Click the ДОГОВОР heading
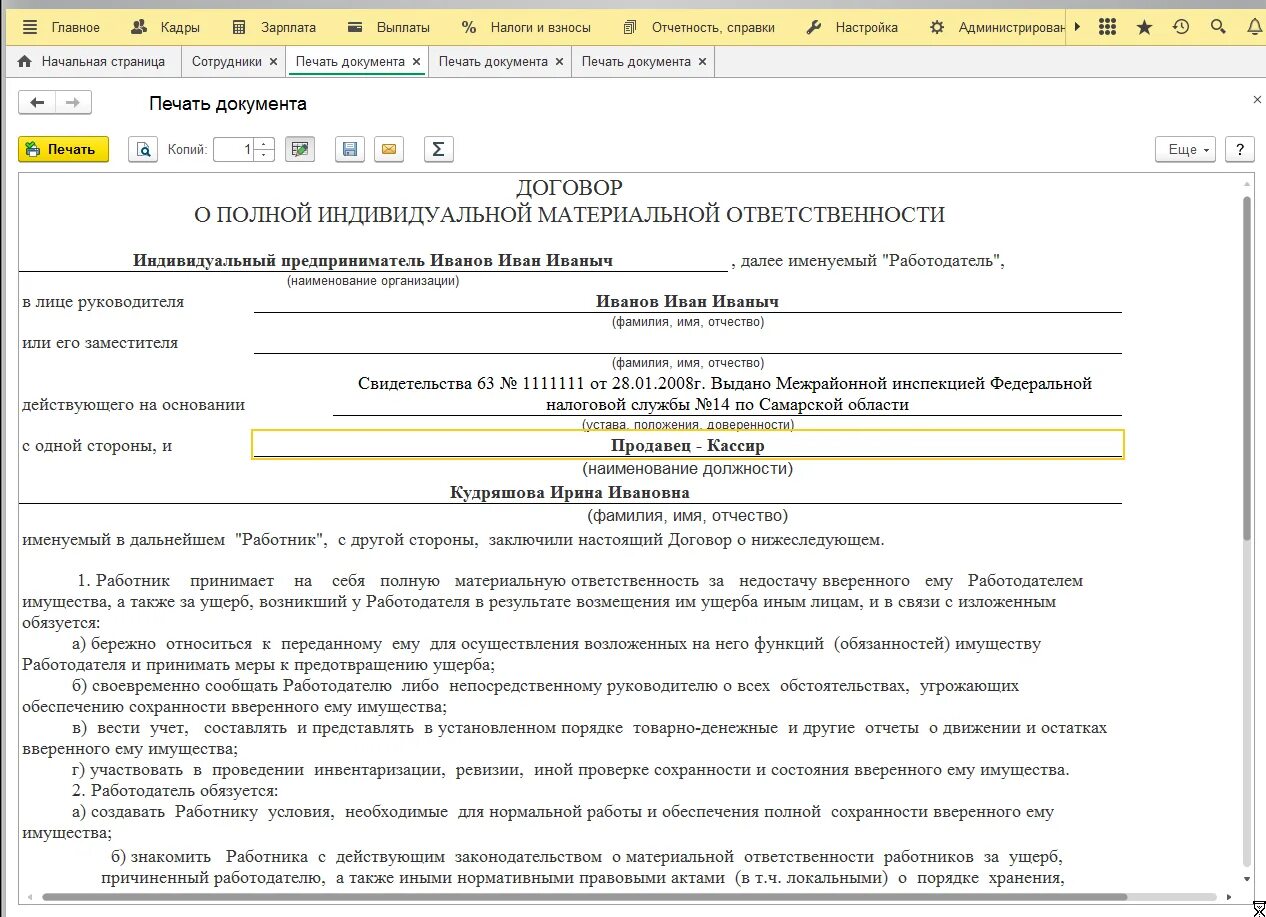The width and height of the screenshot is (1266, 917). click(x=569, y=188)
